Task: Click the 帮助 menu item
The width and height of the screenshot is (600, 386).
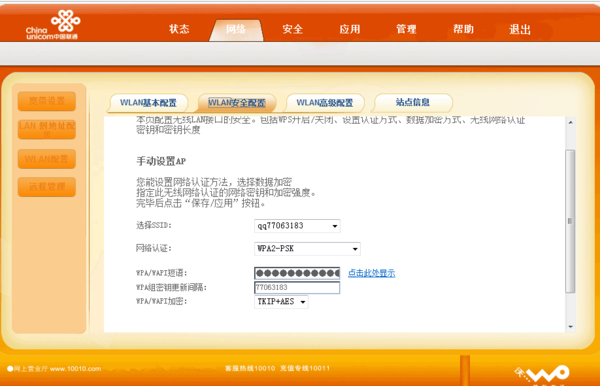Action: [463, 29]
